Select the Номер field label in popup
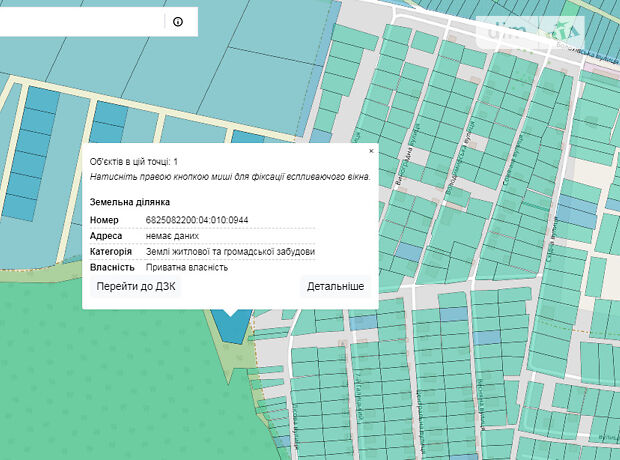The width and height of the screenshot is (620, 460). 104,220
